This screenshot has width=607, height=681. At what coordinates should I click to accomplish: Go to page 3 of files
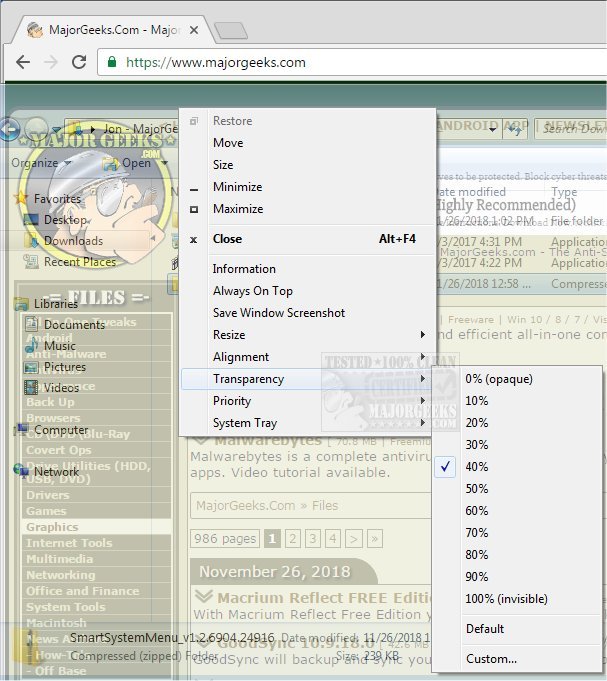(313, 539)
